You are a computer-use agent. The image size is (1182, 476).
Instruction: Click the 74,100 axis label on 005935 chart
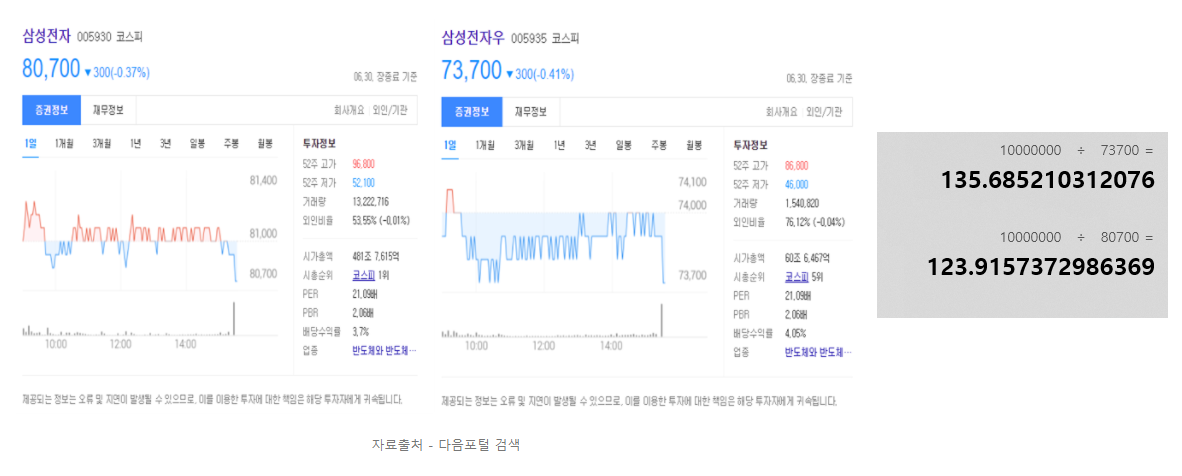point(692,181)
